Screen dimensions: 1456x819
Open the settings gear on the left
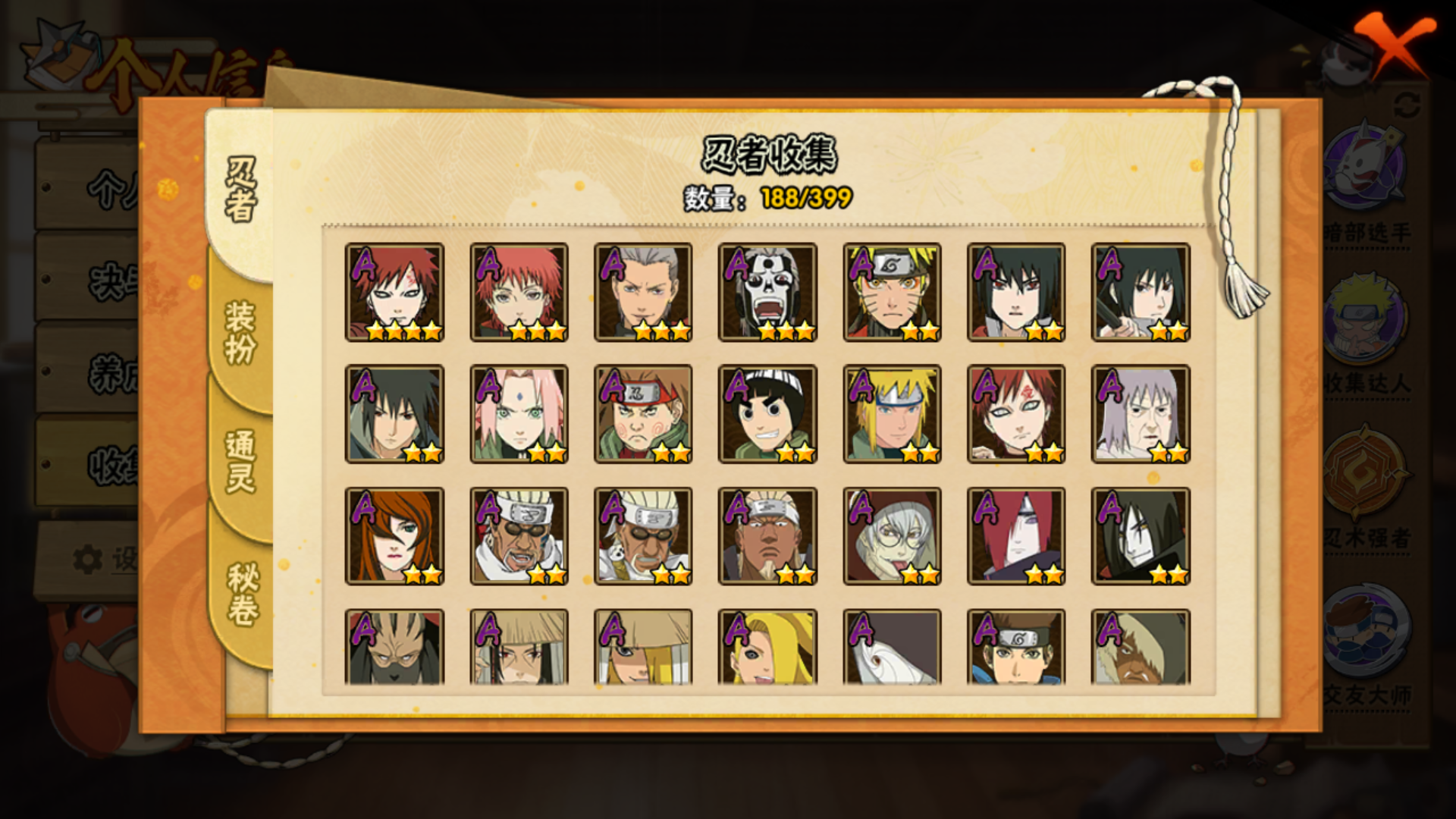86,560
